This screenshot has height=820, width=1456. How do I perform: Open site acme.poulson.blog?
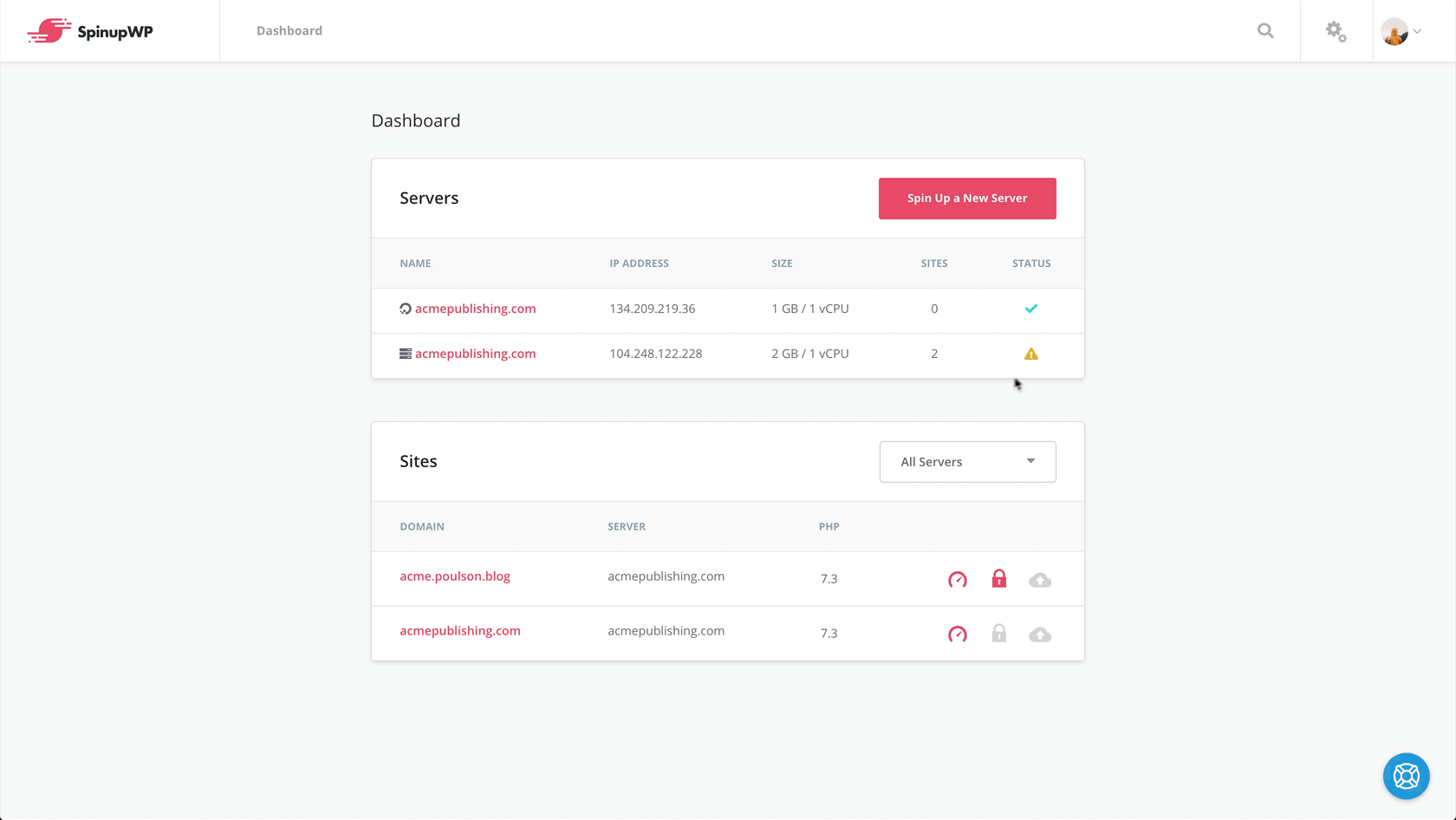click(x=455, y=576)
